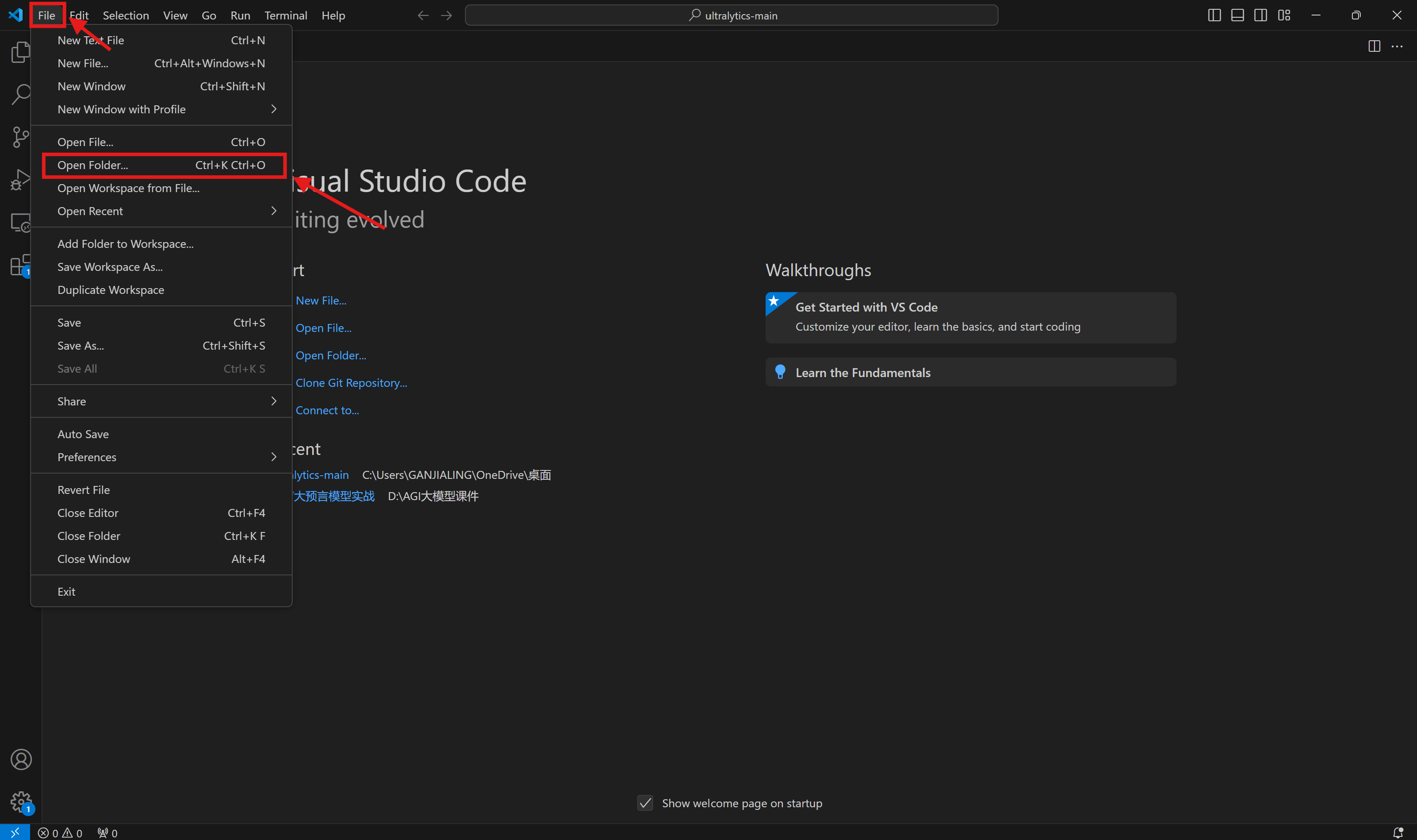Open the Explorer view in activity bar
1417x840 pixels.
[20, 52]
